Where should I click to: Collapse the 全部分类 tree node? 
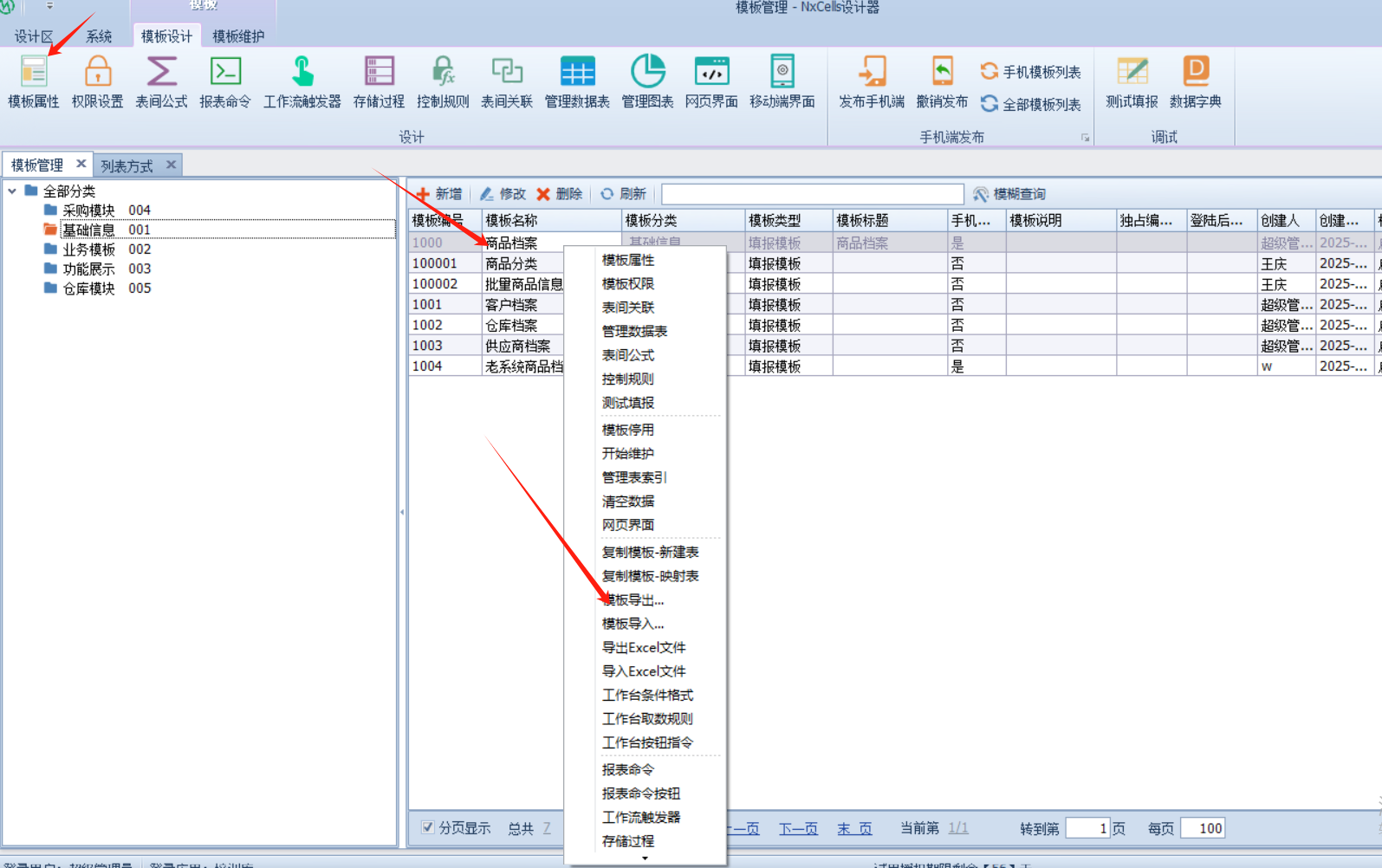[x=12, y=191]
